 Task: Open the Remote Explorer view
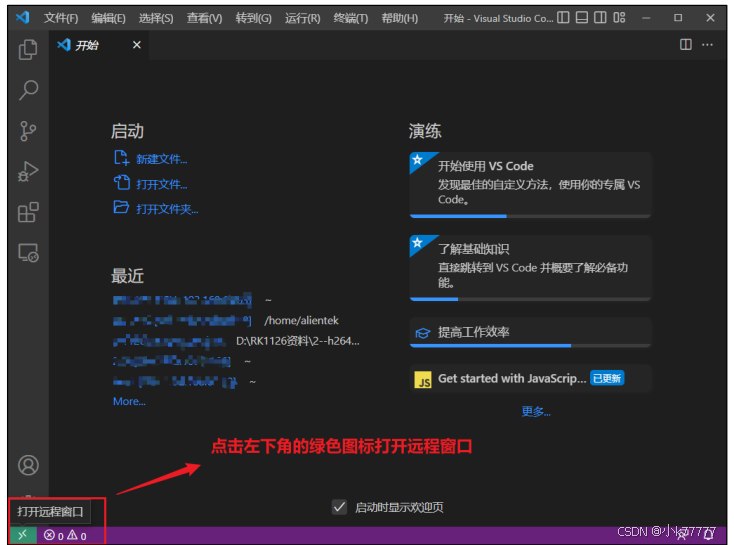coord(28,253)
